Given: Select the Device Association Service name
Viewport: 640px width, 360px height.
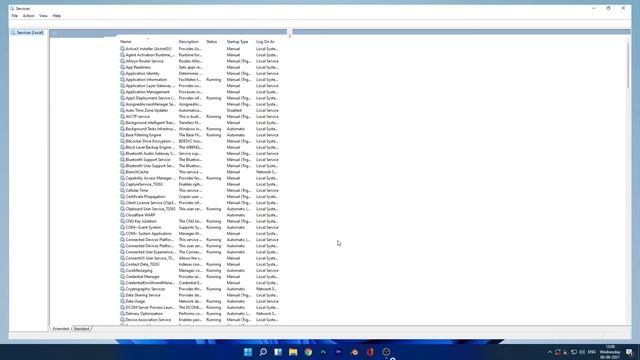Looking at the screenshot, I should click(x=148, y=320).
